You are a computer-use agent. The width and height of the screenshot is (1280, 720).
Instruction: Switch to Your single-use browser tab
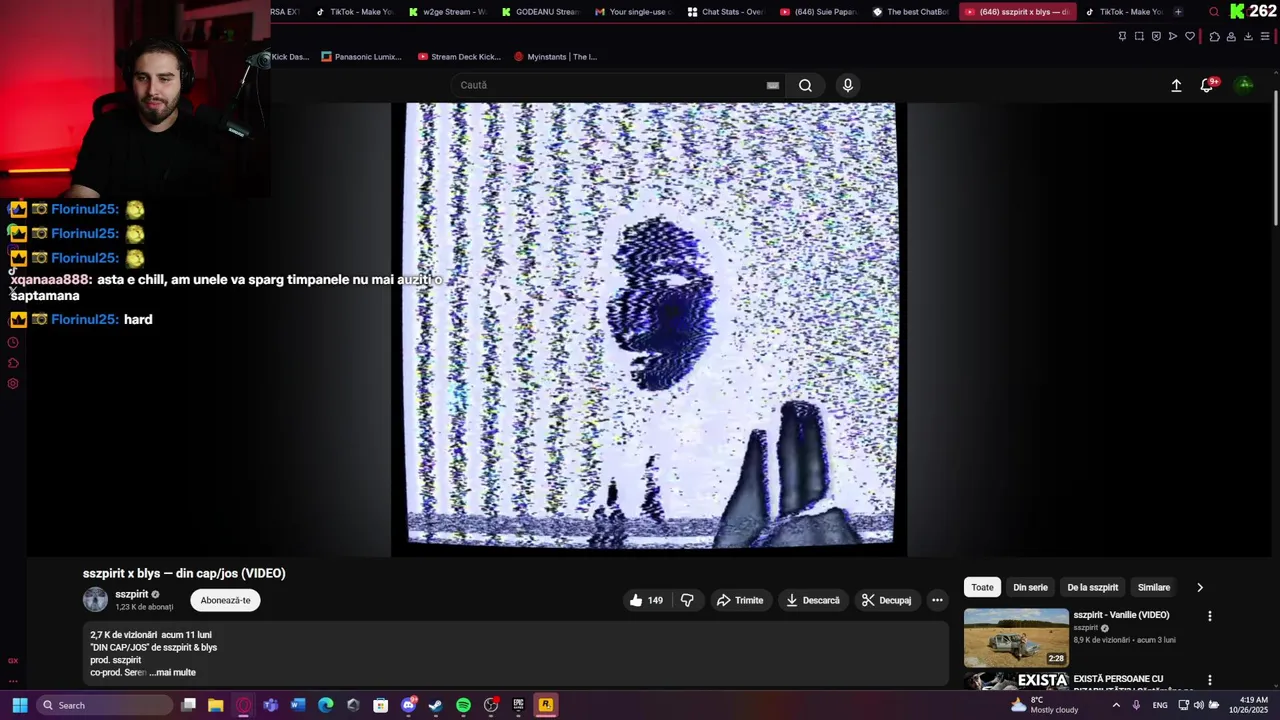tap(633, 12)
